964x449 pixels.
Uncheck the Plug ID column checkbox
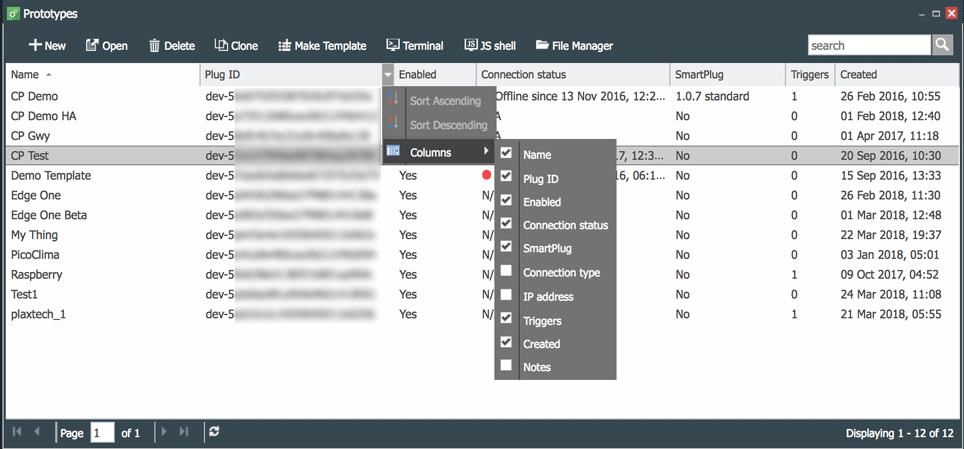[506, 177]
